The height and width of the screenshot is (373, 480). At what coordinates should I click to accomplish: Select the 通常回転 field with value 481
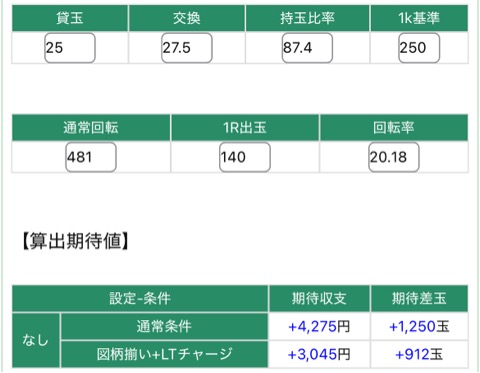coord(91,157)
